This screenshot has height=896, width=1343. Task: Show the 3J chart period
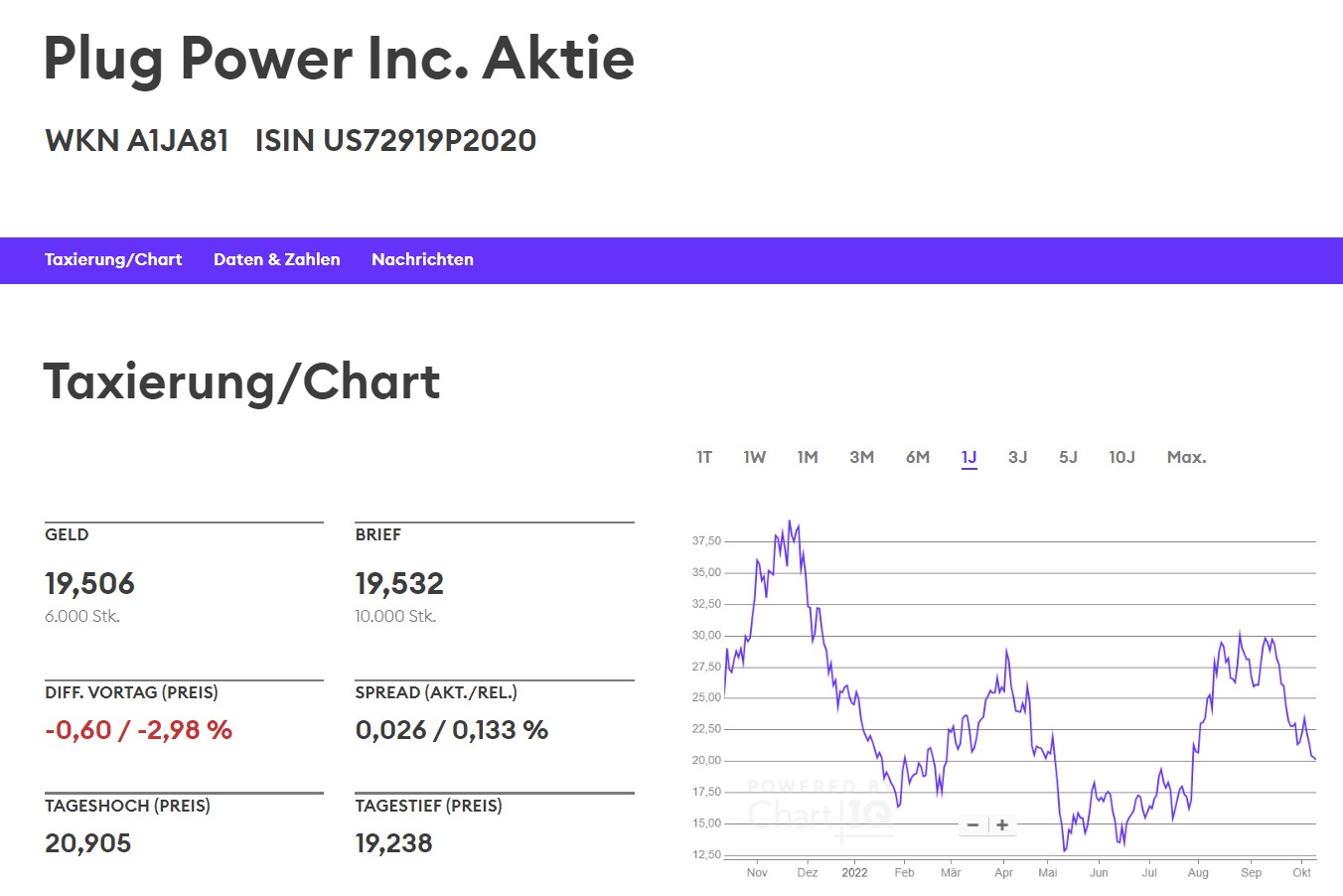pos(1018,457)
